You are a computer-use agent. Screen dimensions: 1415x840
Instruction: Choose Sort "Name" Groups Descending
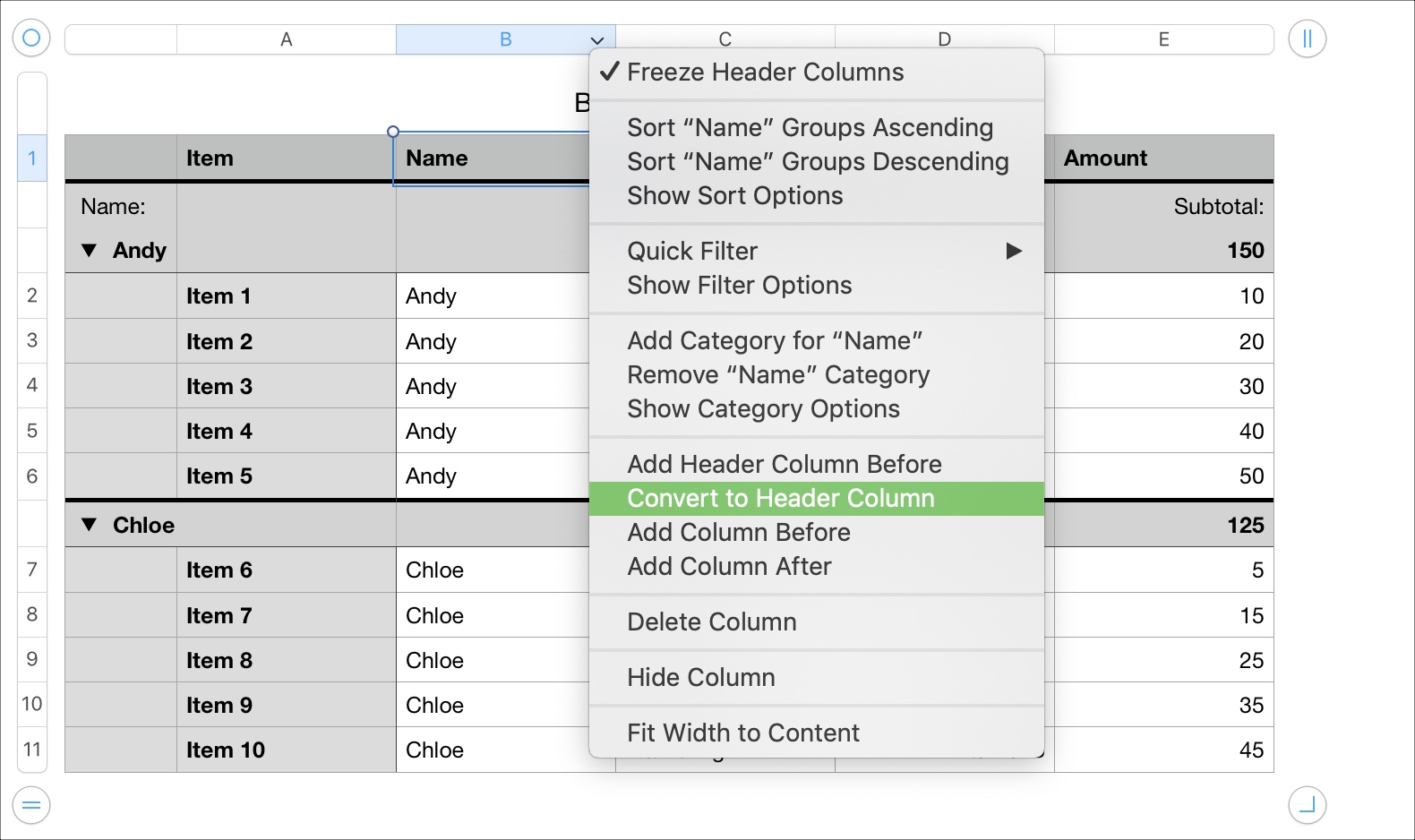(817, 162)
